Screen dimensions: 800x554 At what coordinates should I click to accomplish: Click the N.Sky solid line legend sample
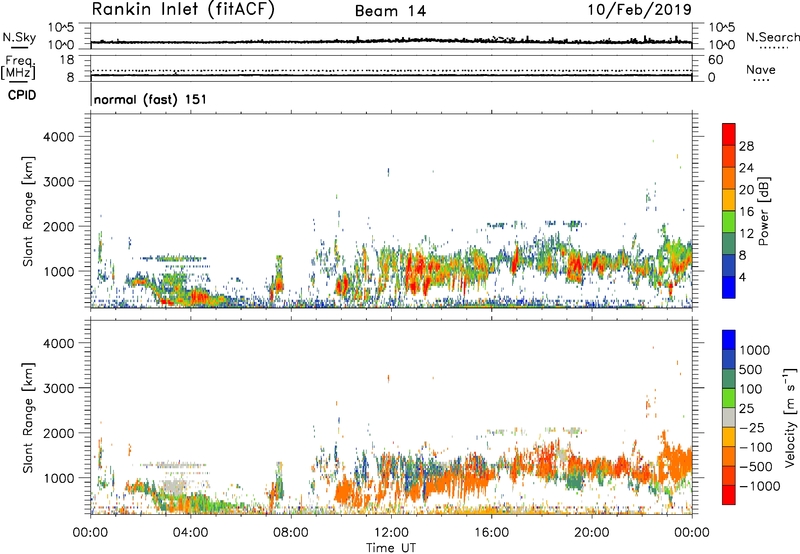pyautogui.click(x=19, y=47)
